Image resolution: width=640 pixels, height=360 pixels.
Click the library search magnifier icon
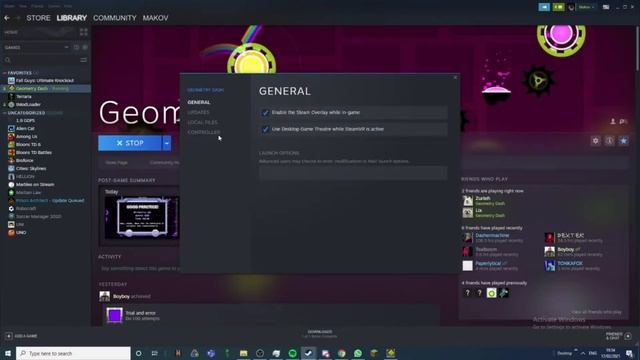(x=8, y=60)
